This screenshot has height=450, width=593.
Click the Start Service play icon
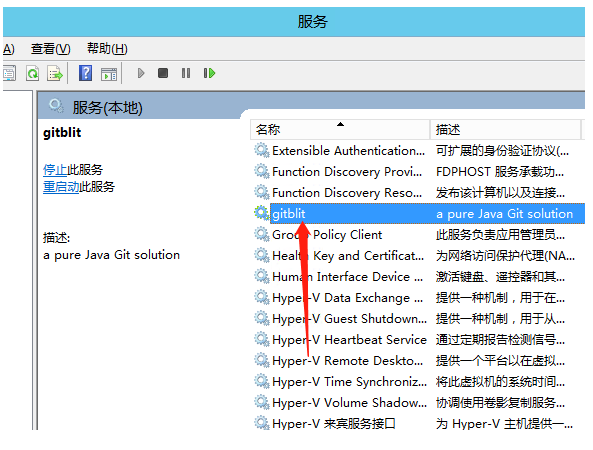[141, 73]
